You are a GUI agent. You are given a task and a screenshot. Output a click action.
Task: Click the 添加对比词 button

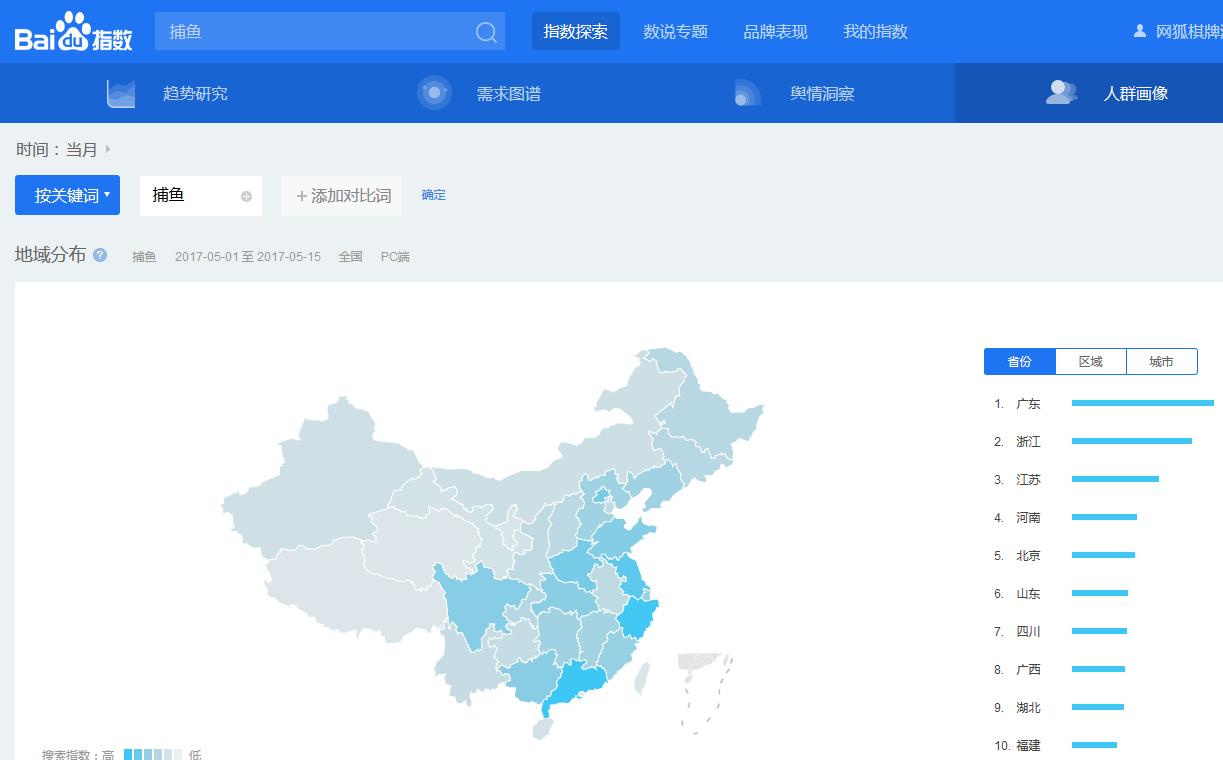[x=342, y=196]
